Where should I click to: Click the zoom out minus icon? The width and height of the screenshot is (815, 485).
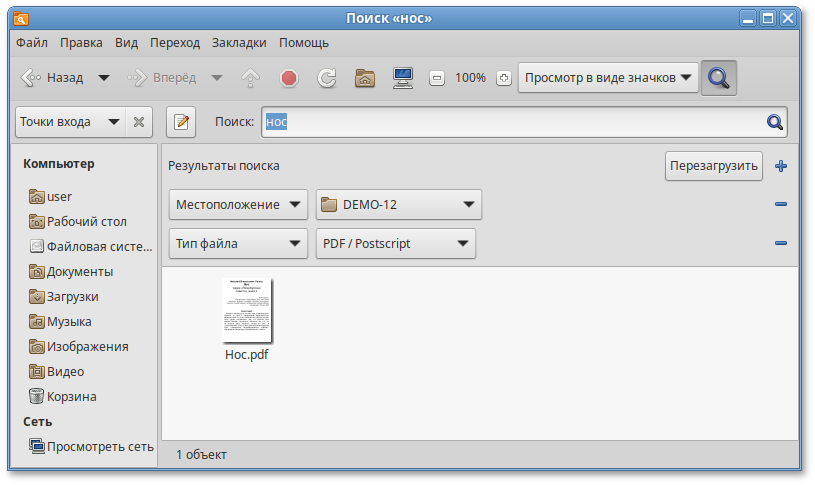436,78
